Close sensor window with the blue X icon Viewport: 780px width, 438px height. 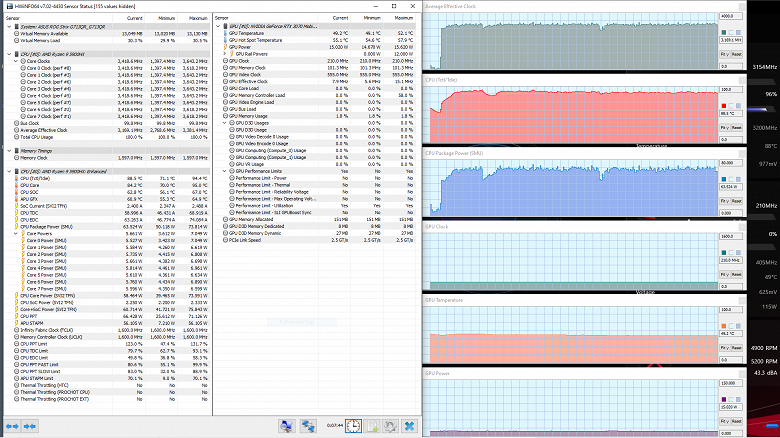(x=409, y=425)
